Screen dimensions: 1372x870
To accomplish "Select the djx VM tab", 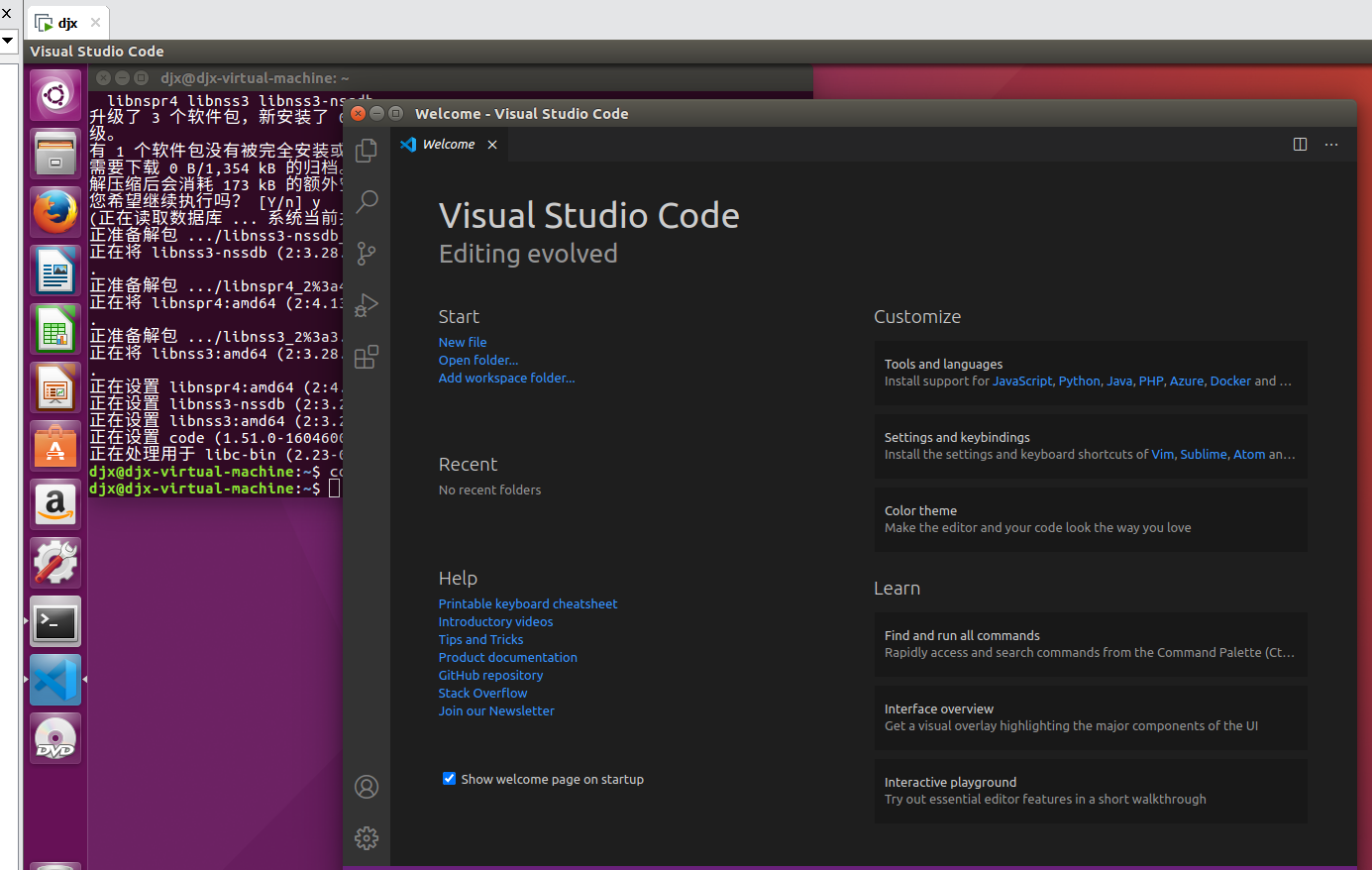I will coord(66,22).
